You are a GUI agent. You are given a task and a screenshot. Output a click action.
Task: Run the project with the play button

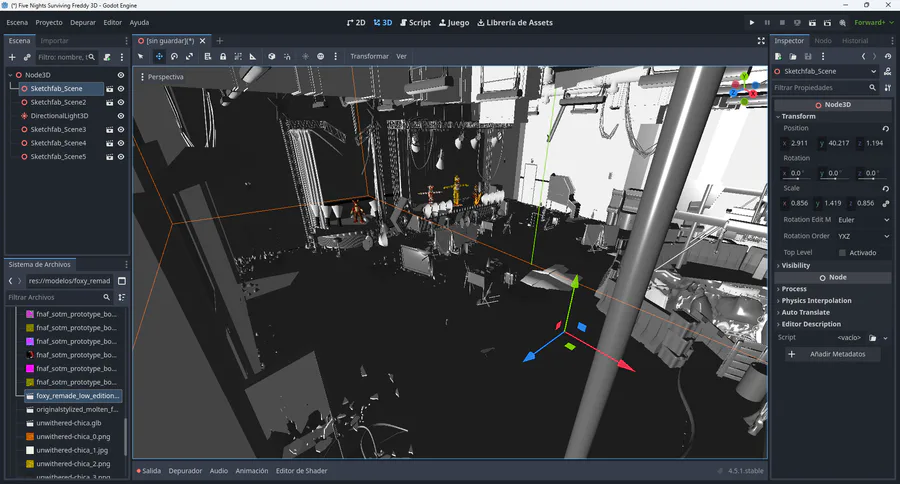[x=752, y=22]
